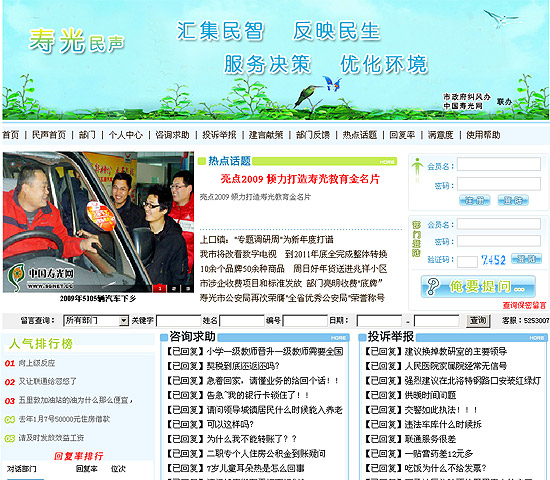Open news 上口镇 专题调研周 link

267,240
